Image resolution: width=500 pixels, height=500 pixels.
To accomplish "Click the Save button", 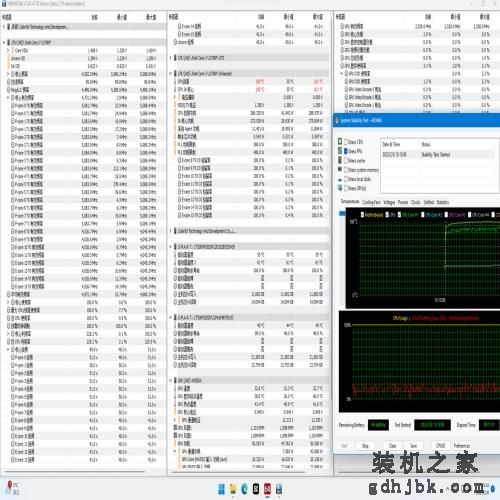I will coord(413,446).
